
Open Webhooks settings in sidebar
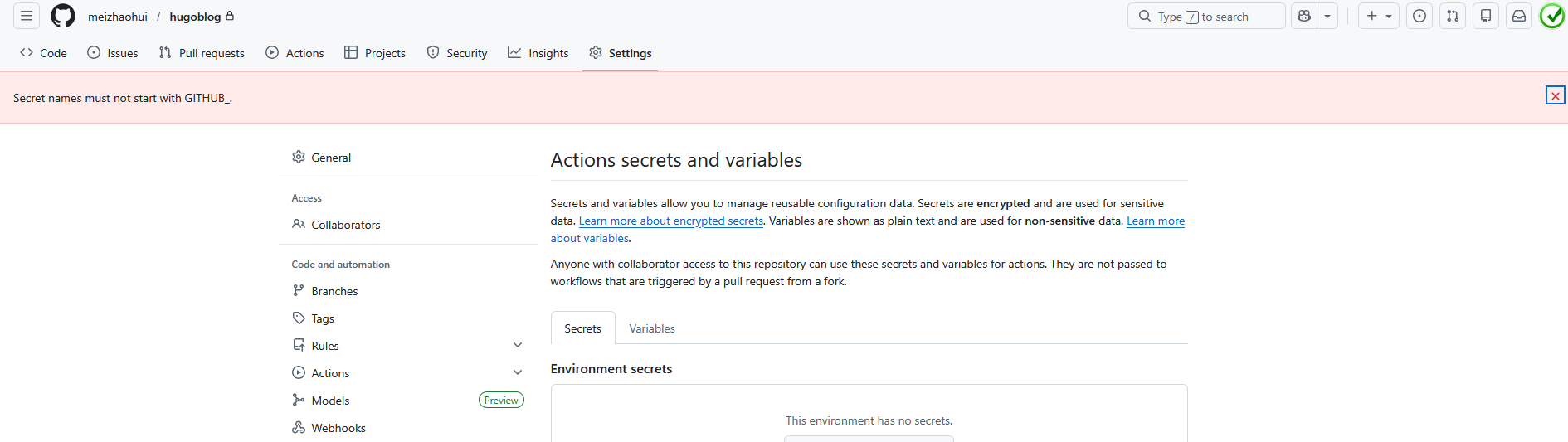[338, 428]
